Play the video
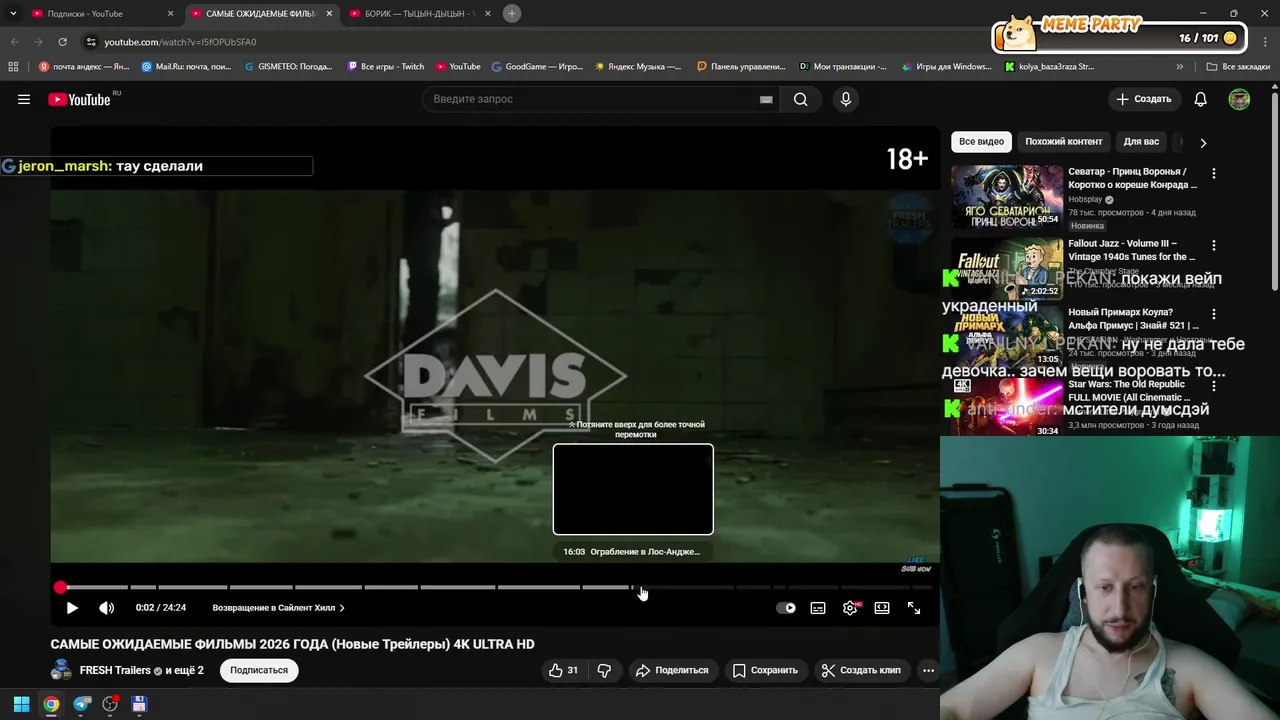Image resolution: width=1280 pixels, height=720 pixels. point(72,608)
